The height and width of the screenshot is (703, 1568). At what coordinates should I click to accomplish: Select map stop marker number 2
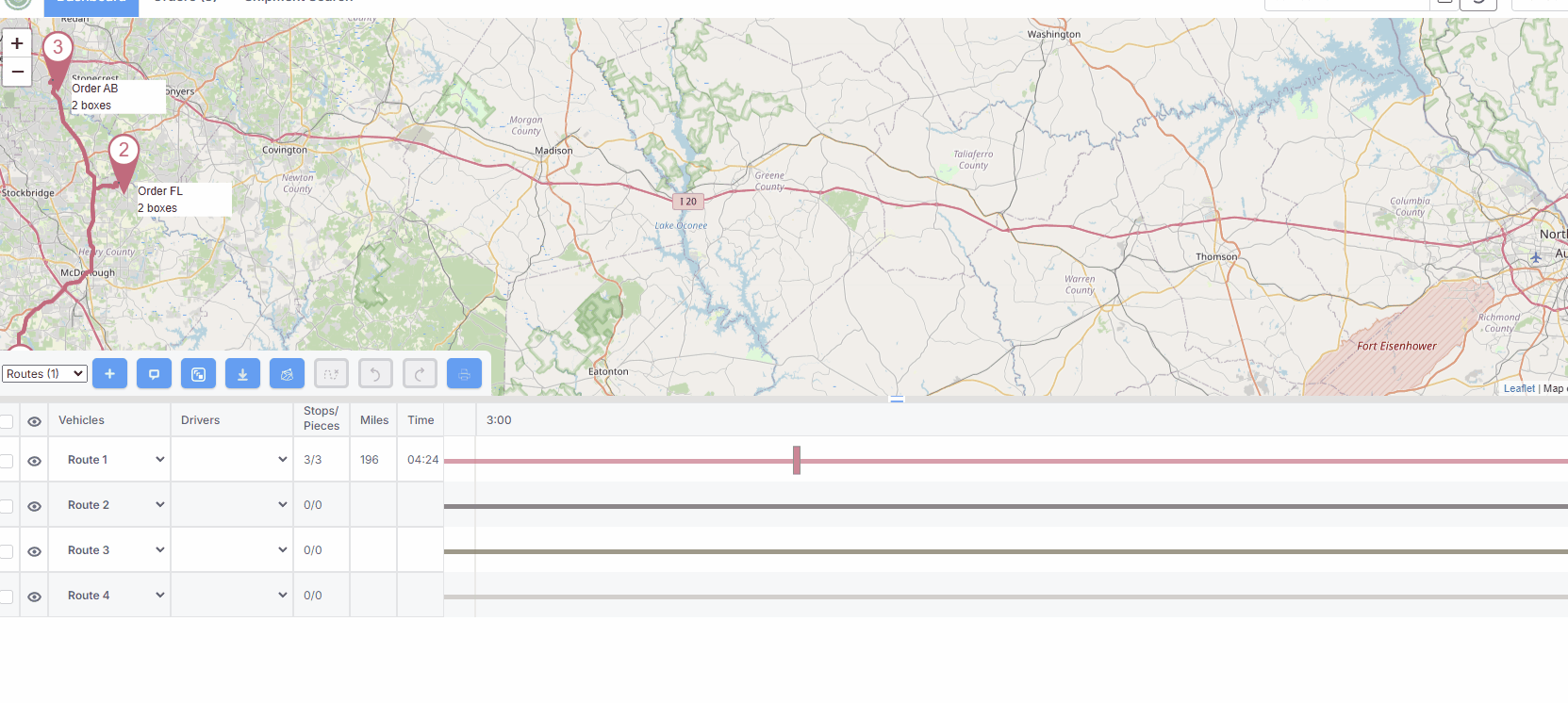(124, 158)
